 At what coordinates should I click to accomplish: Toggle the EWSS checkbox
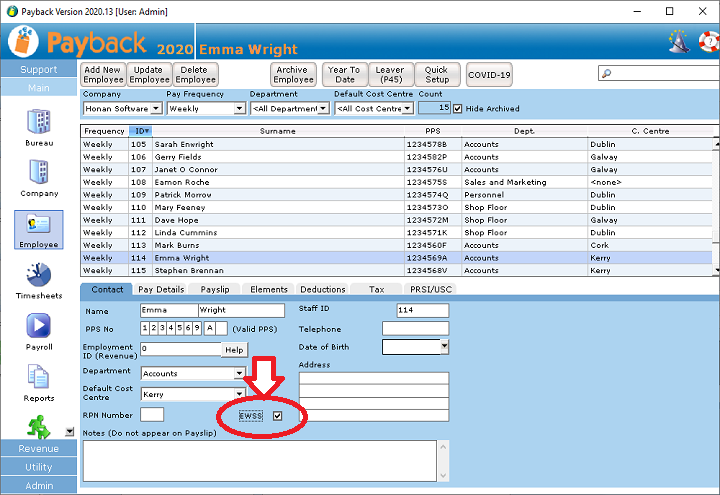click(278, 416)
